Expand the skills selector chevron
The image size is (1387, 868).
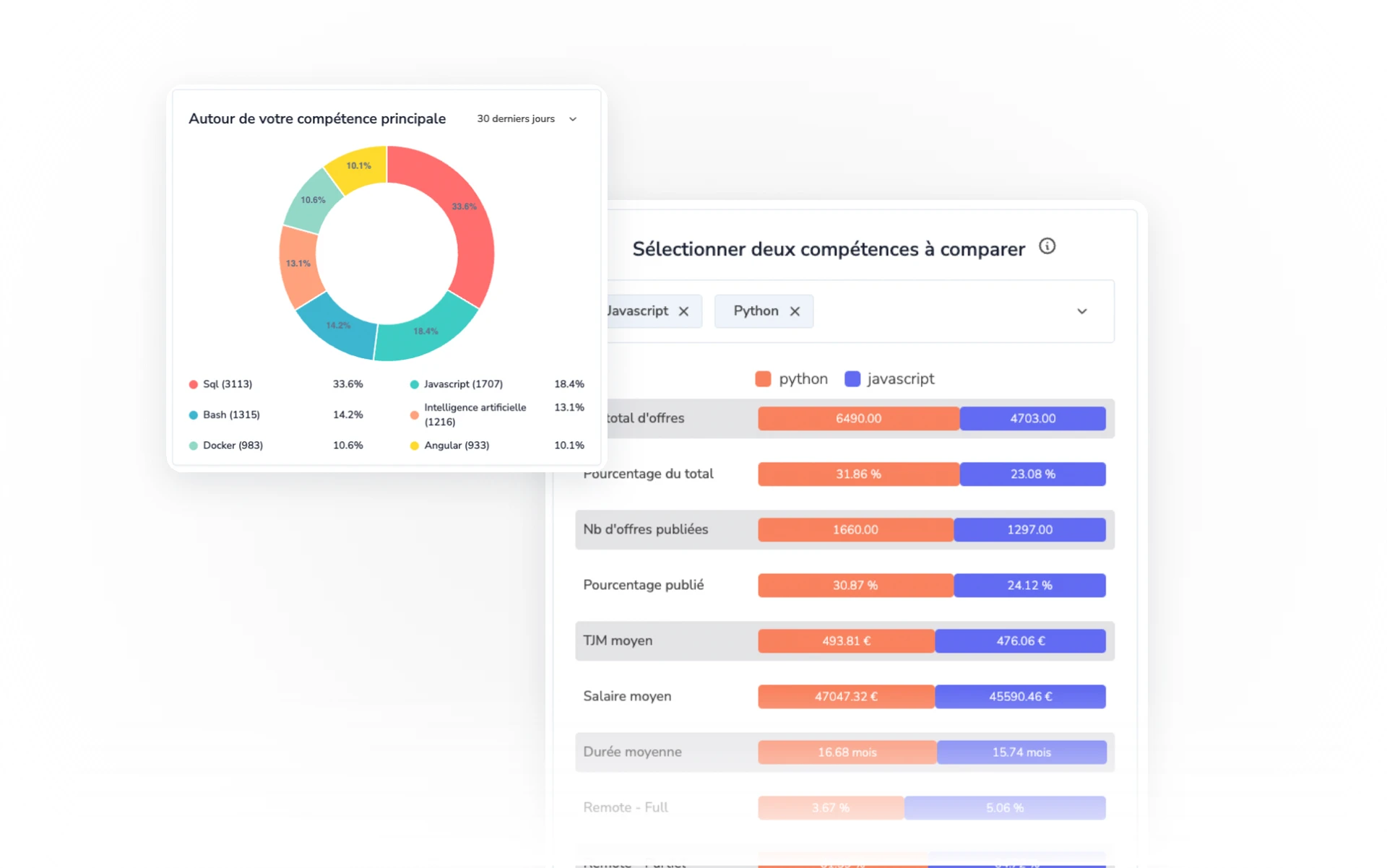point(1082,311)
